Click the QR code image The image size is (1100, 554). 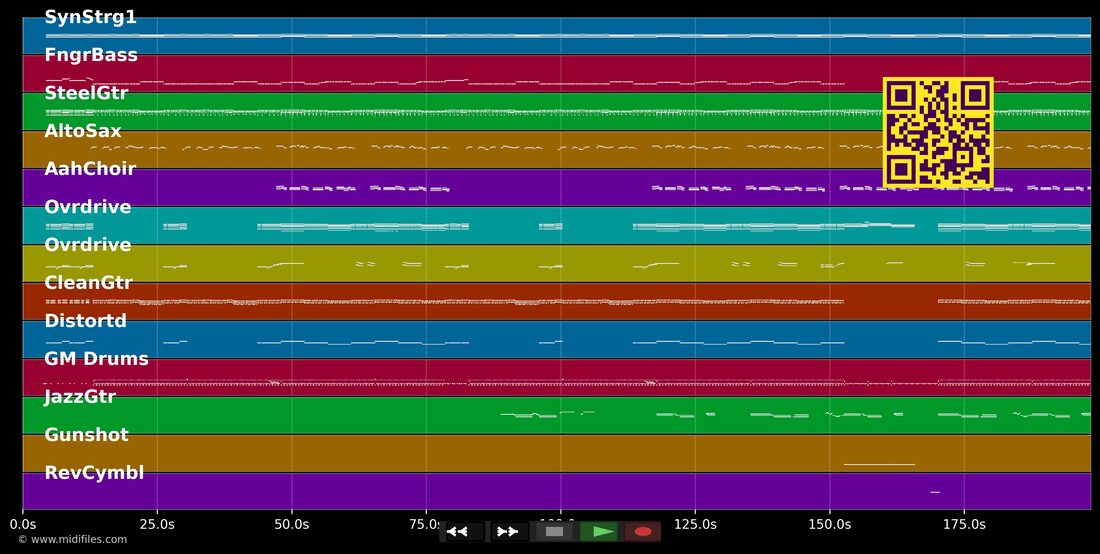938,133
